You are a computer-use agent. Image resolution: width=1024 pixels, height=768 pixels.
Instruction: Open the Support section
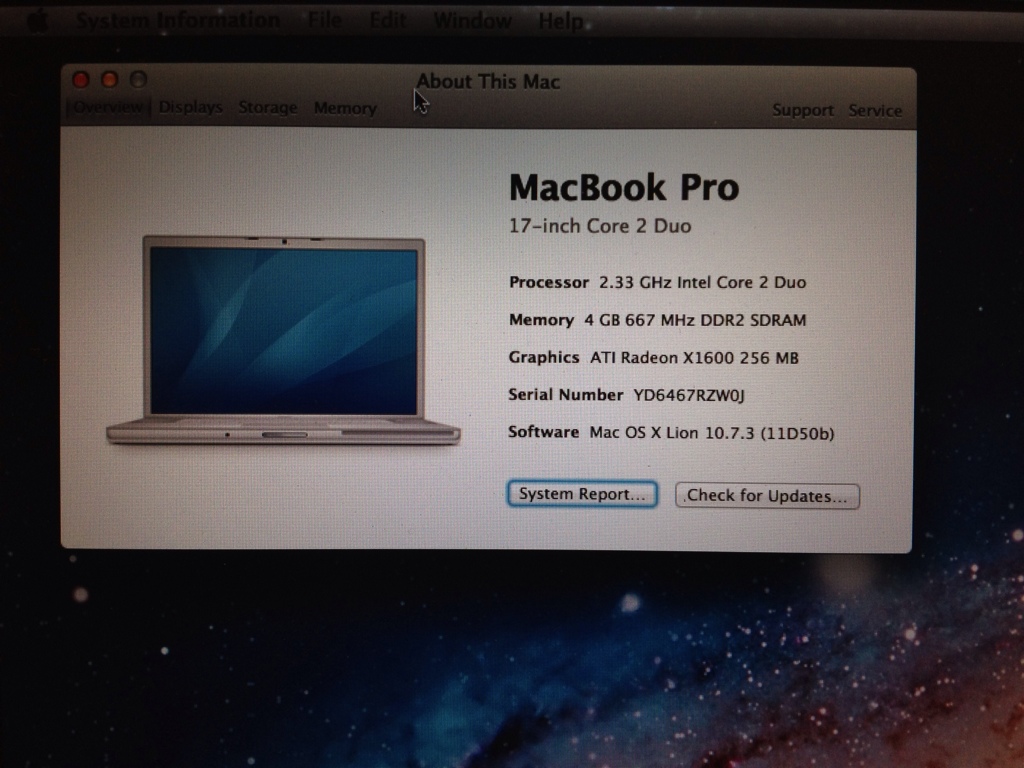point(803,110)
